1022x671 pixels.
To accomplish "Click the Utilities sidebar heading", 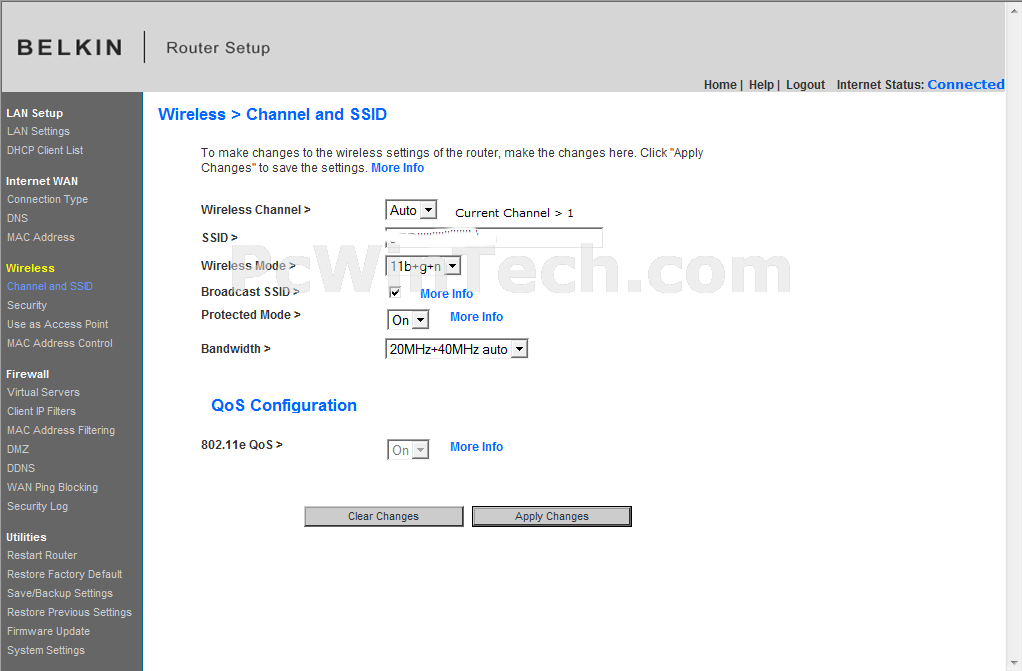I will (x=26, y=537).
